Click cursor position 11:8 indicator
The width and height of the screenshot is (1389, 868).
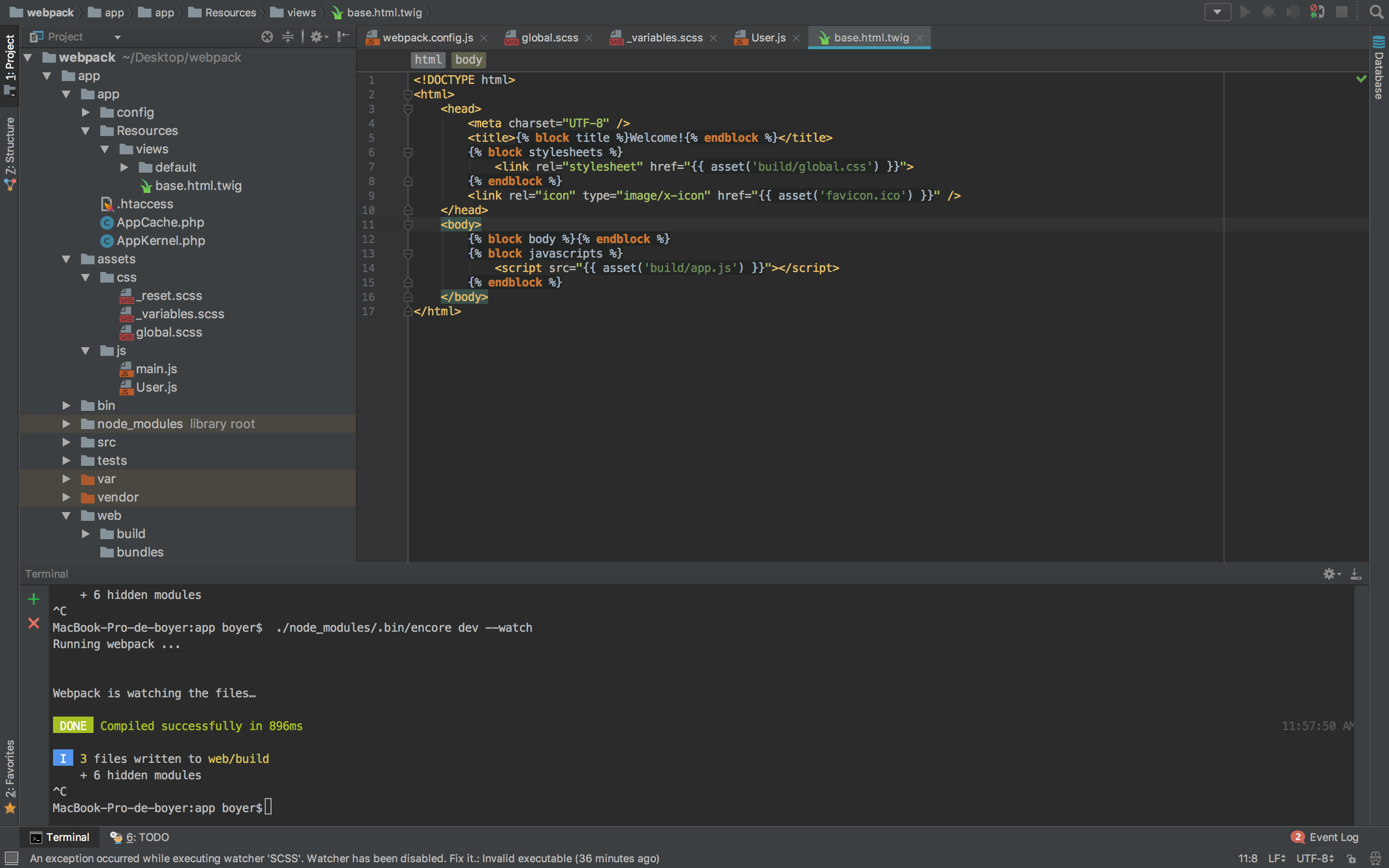click(1248, 858)
